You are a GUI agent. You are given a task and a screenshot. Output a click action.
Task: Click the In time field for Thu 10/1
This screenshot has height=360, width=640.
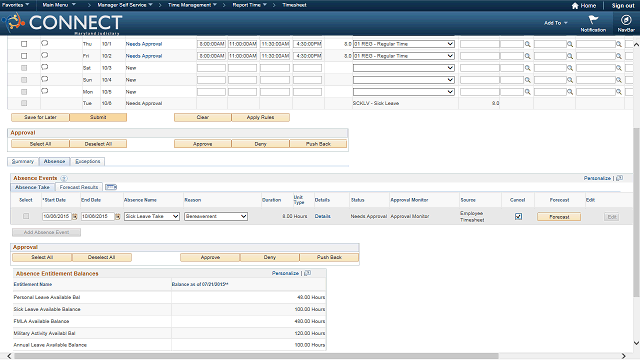tap(211, 44)
